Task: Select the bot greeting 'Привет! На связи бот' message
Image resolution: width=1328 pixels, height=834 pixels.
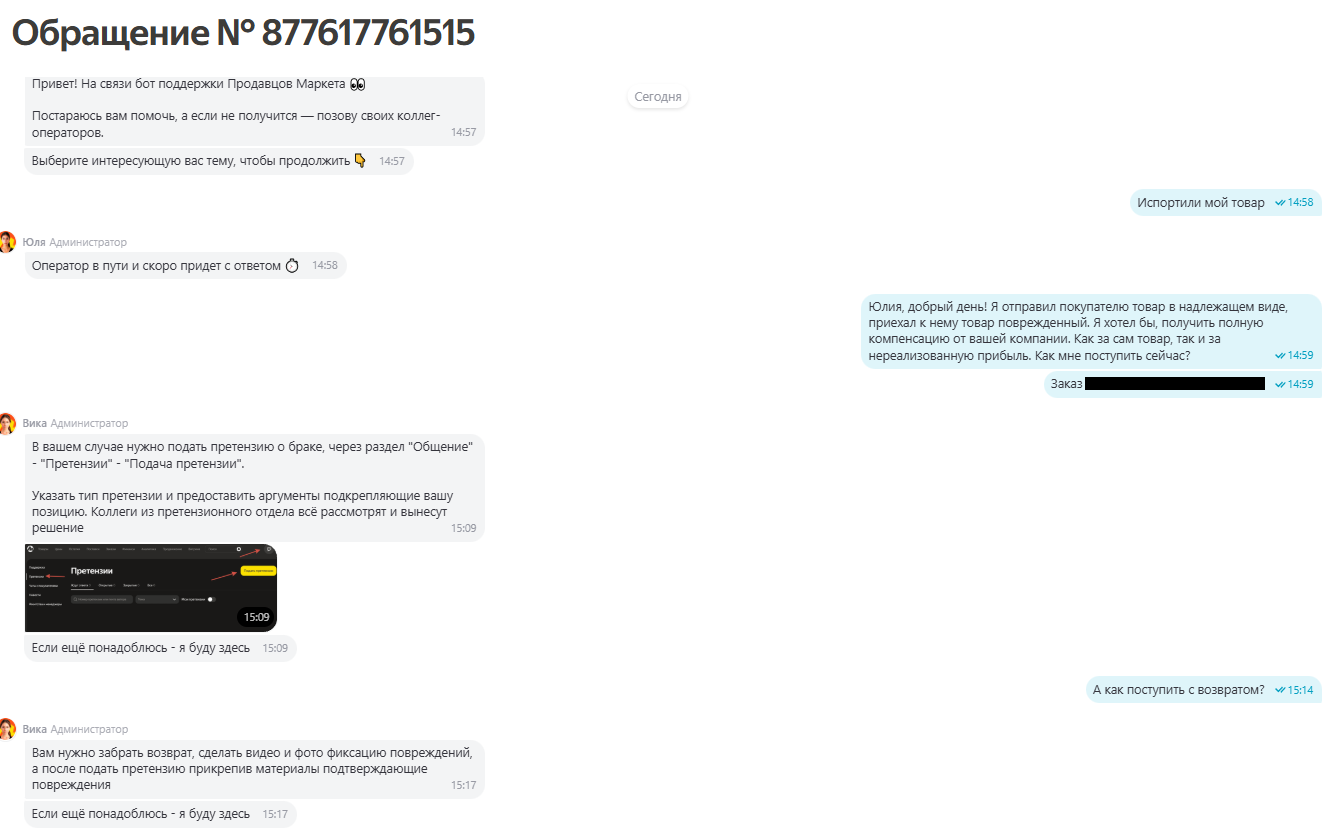Action: (254, 108)
